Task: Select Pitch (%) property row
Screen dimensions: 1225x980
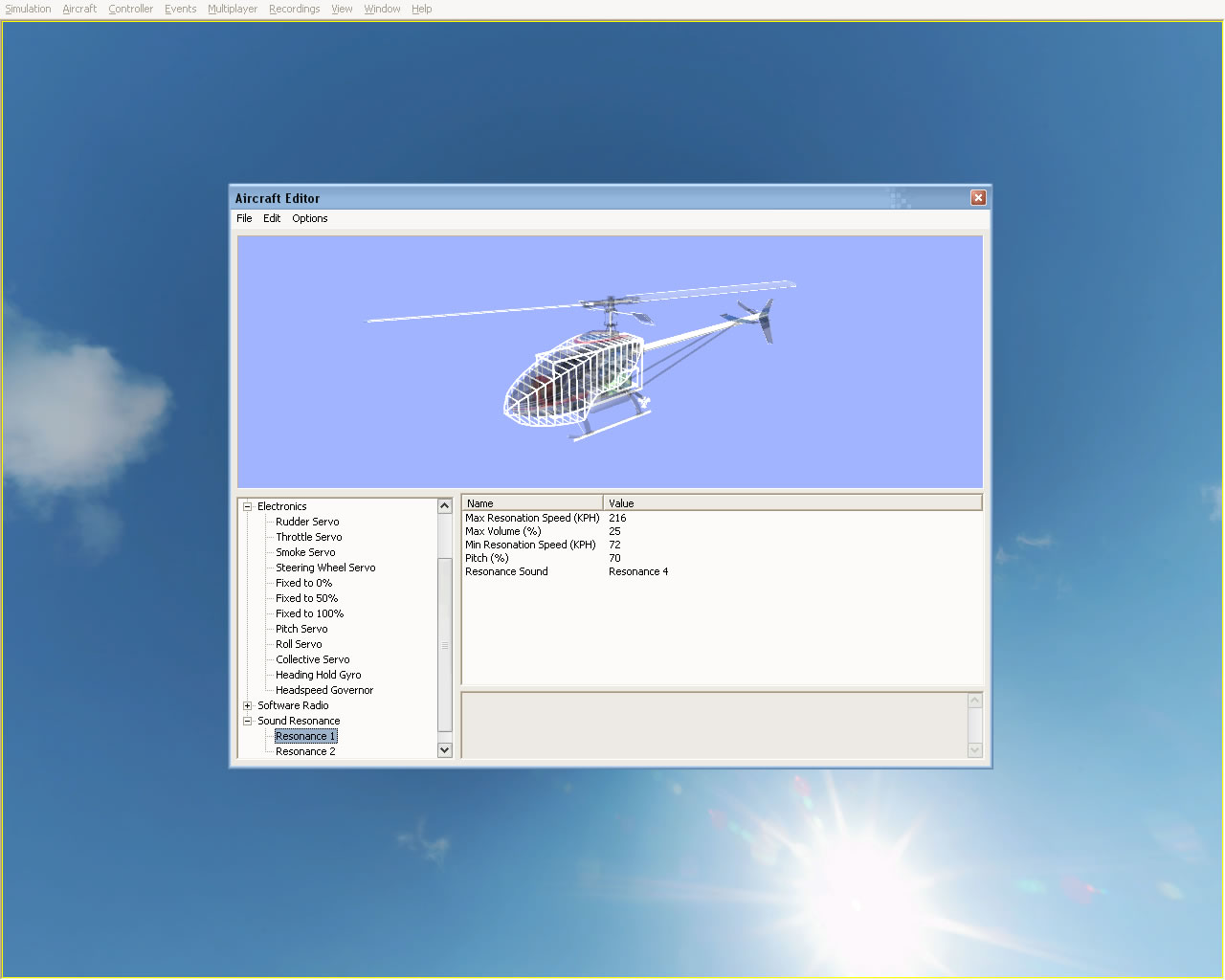Action: coord(722,558)
